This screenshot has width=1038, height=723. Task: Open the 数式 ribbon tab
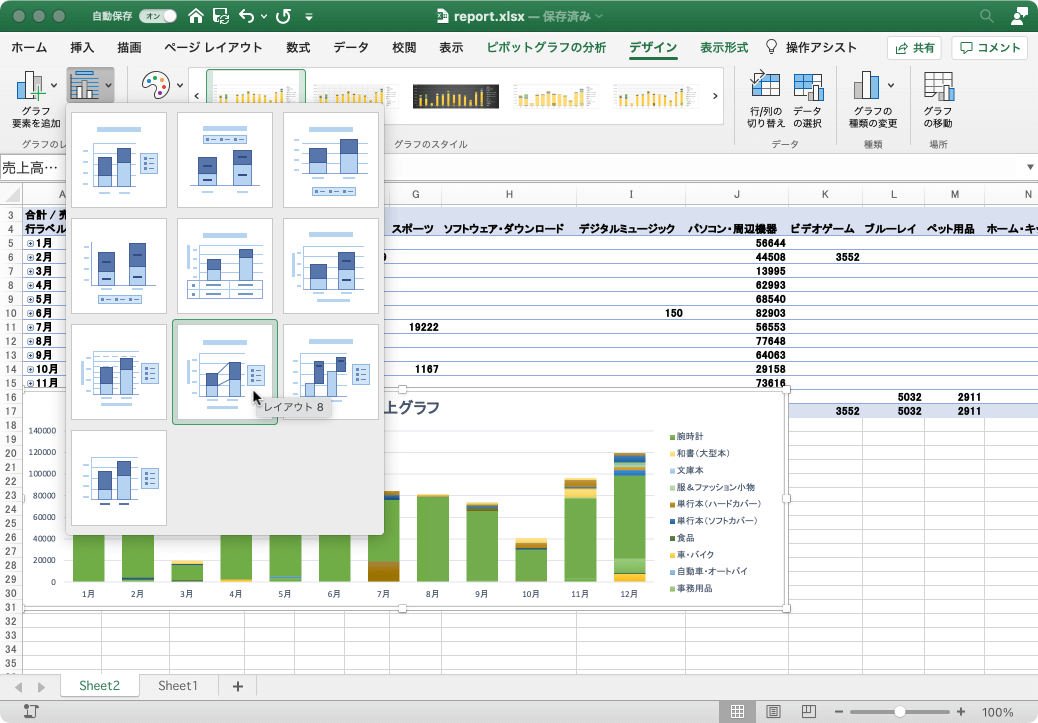point(298,47)
